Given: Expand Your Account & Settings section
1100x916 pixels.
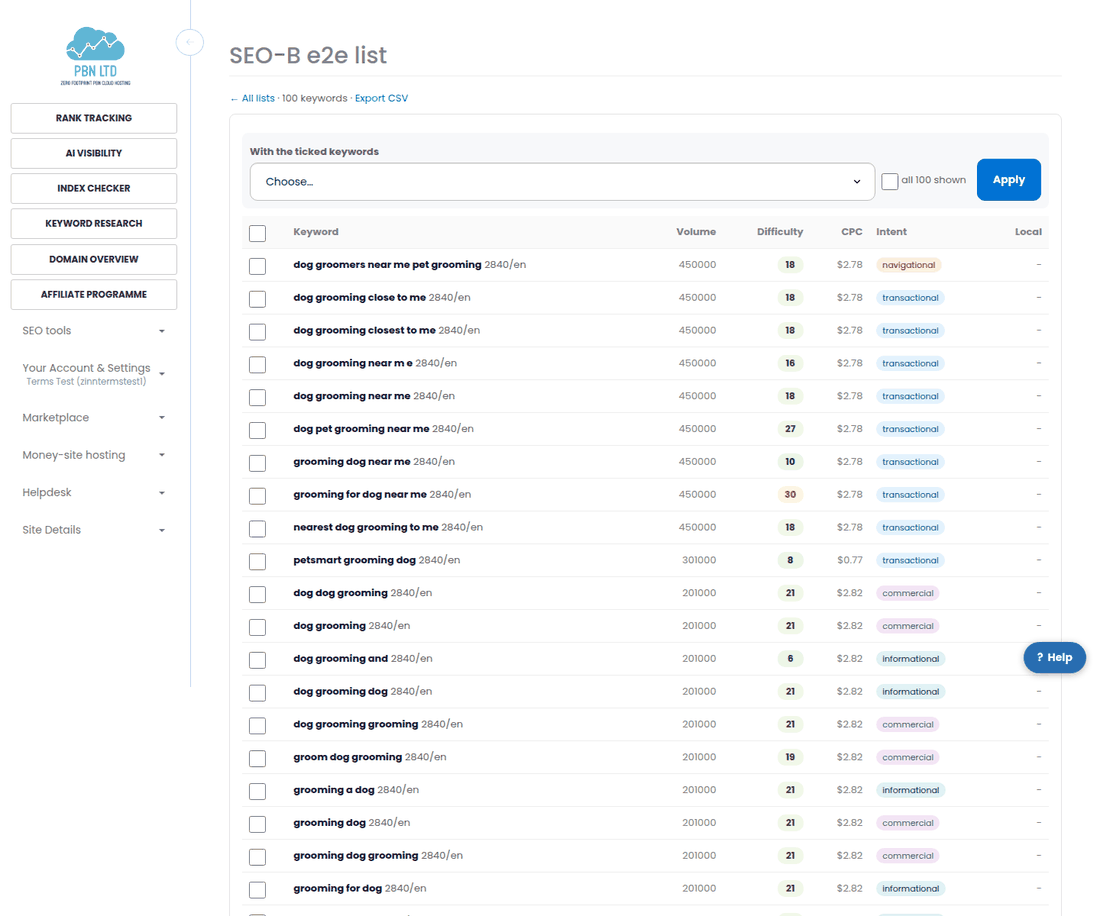Looking at the screenshot, I should [94, 374].
